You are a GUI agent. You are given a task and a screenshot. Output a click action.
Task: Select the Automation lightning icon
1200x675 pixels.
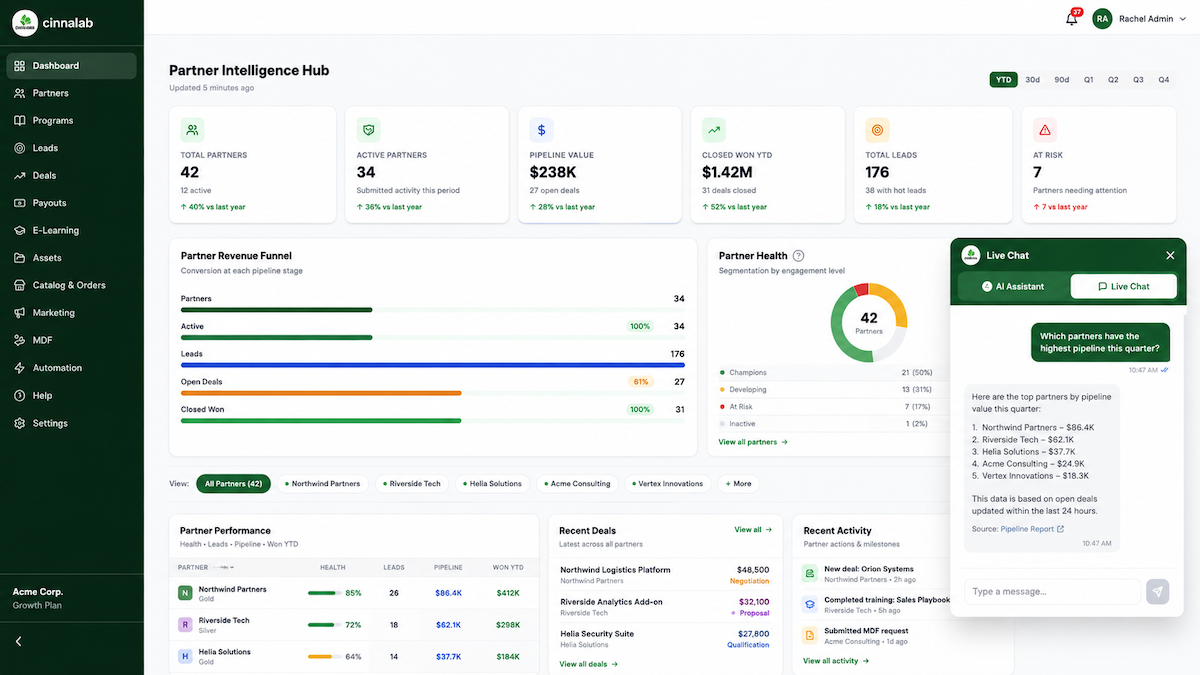[x=20, y=368]
